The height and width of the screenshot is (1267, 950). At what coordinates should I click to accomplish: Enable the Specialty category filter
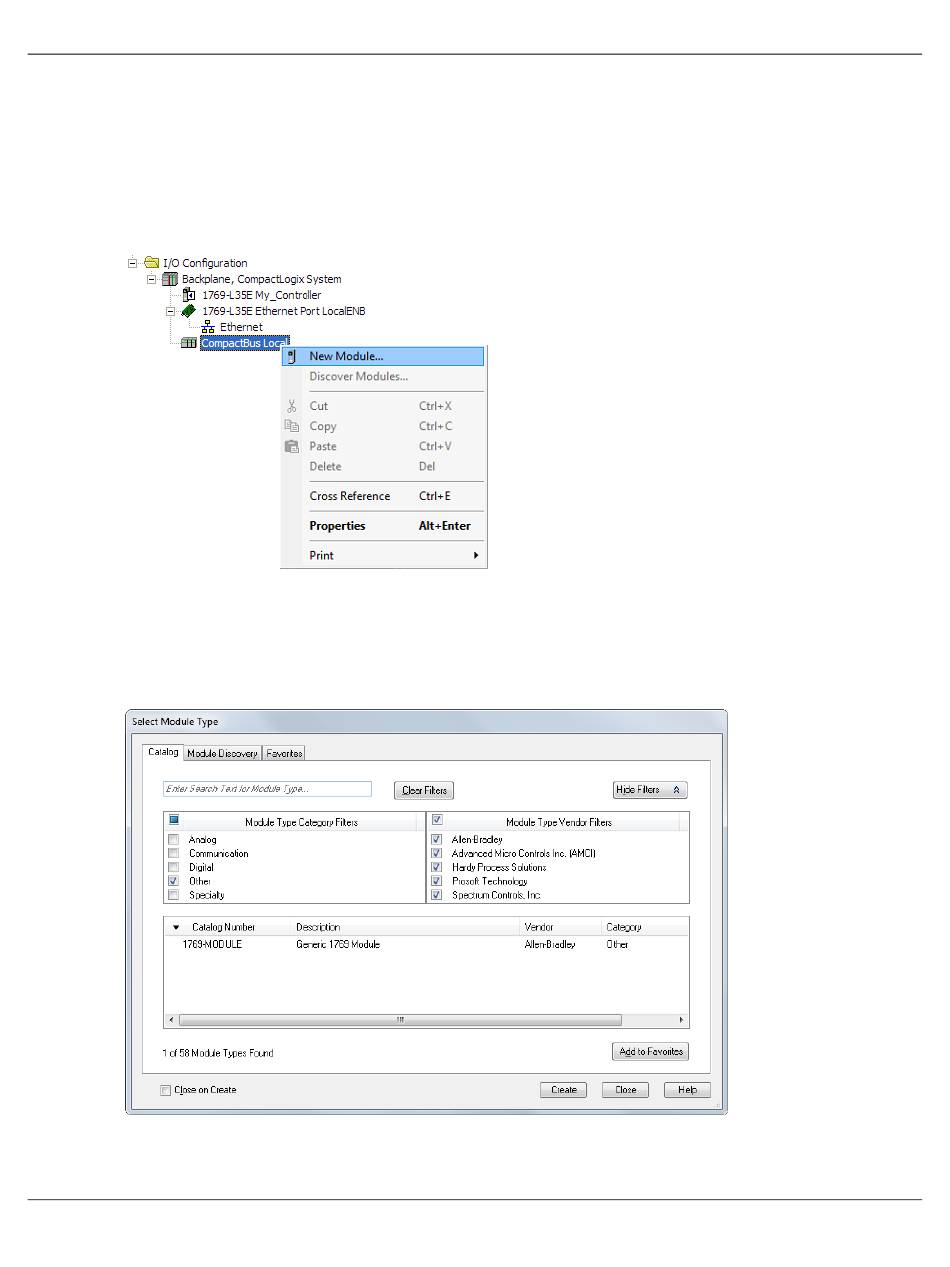(174, 896)
